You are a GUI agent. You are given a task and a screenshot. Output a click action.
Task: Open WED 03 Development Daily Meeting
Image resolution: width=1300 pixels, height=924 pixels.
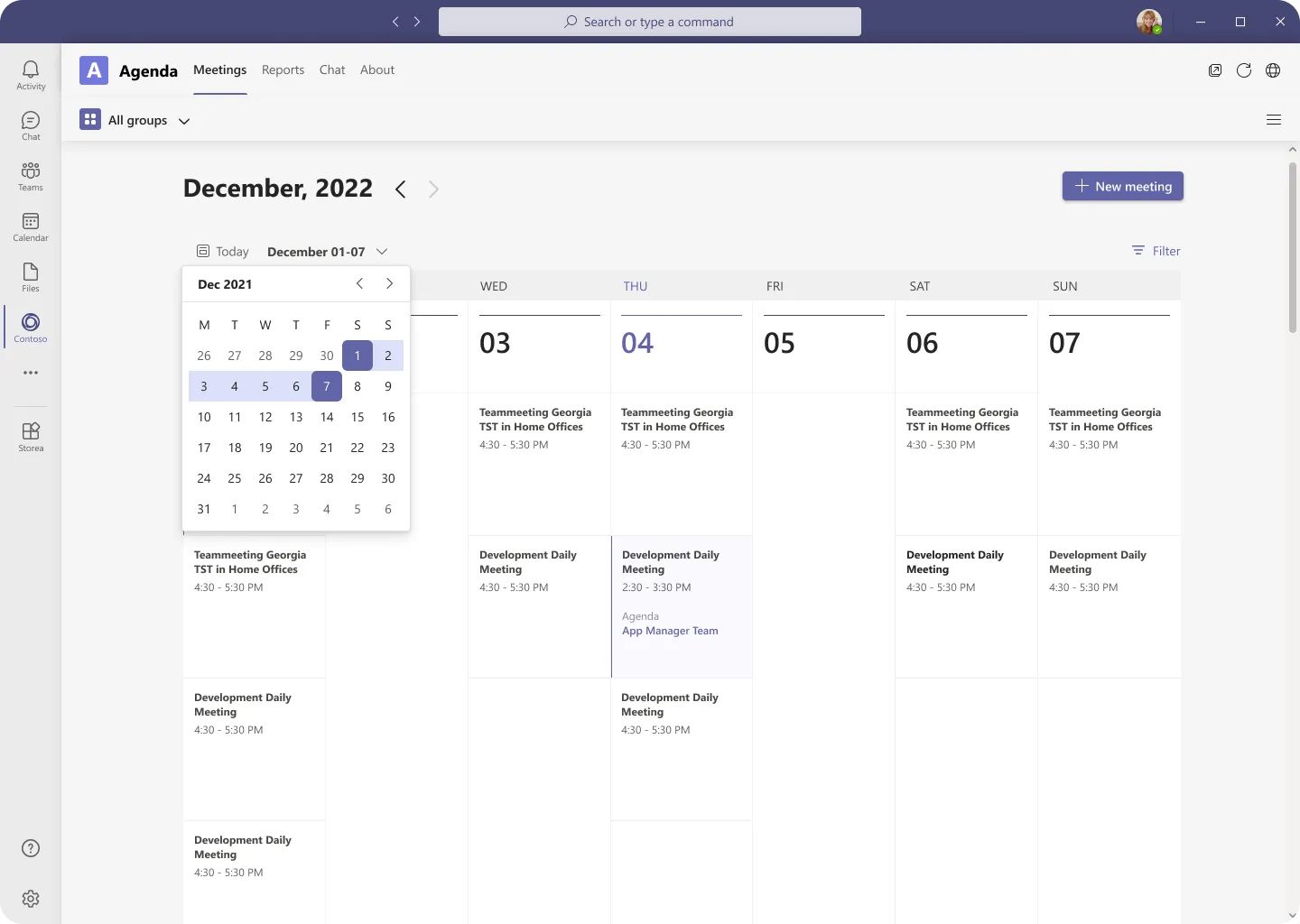(539, 606)
